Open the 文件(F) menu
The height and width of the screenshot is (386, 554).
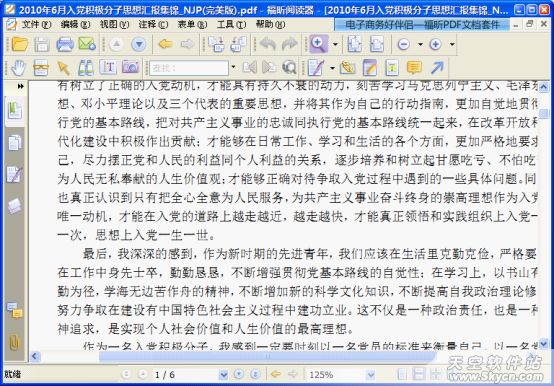point(36,24)
